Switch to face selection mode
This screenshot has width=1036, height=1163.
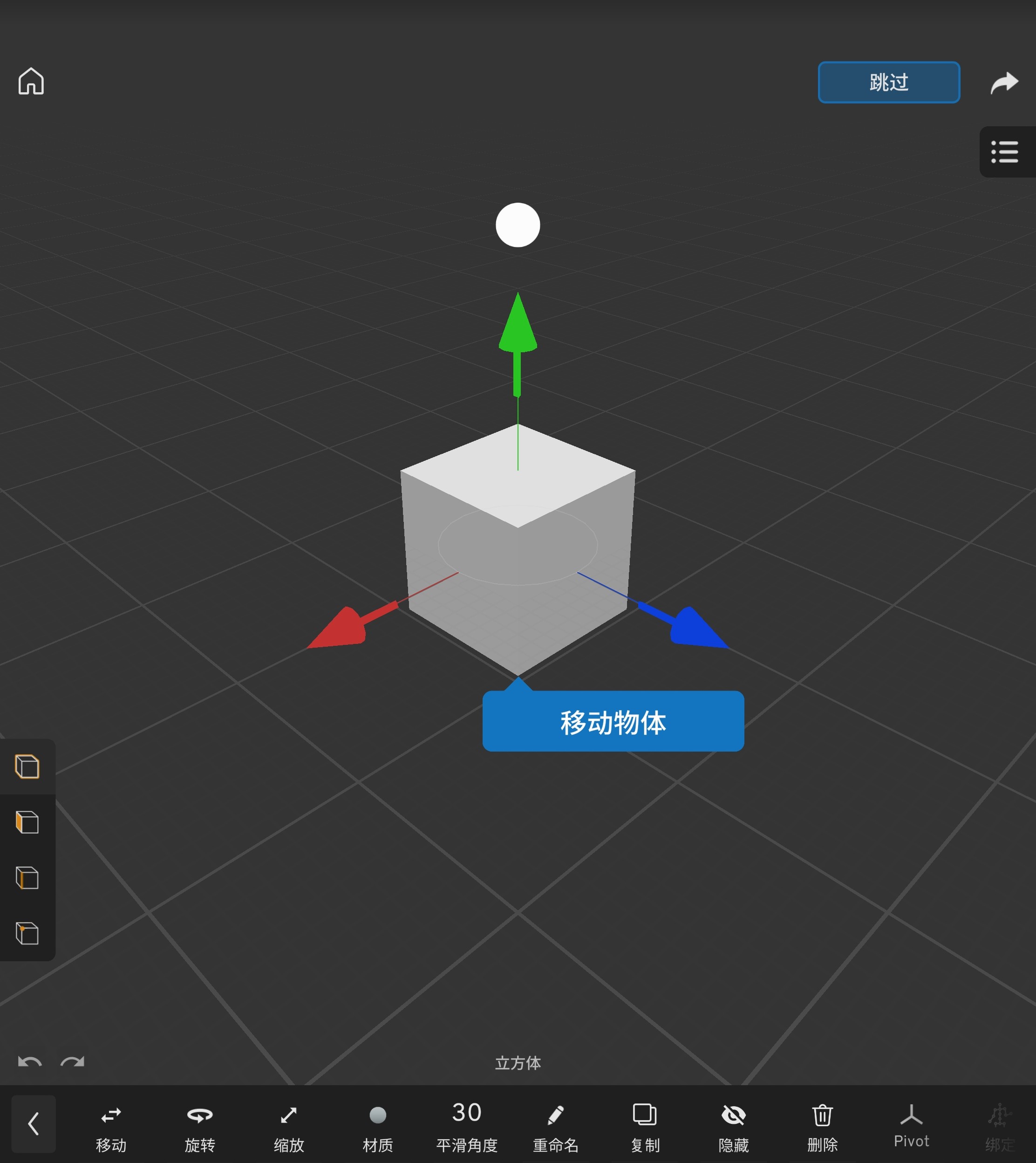pyautogui.click(x=27, y=822)
